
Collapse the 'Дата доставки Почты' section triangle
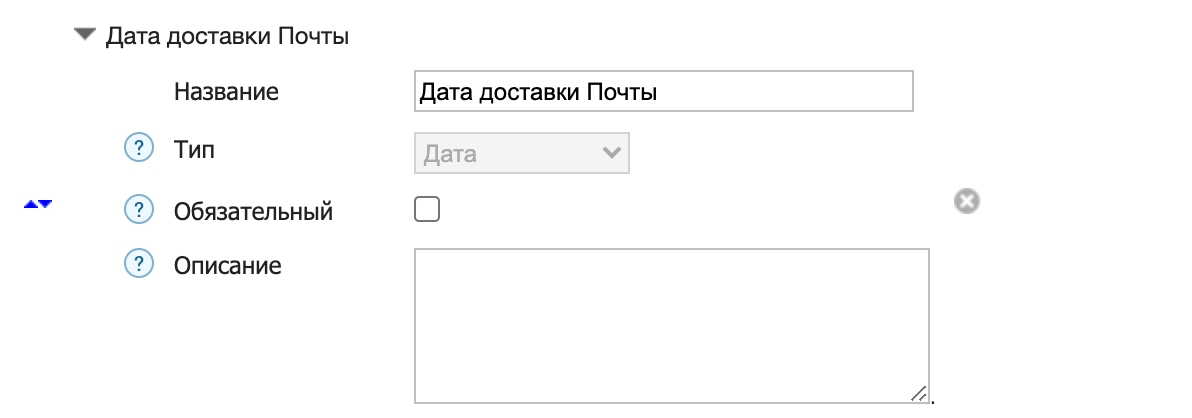click(83, 36)
